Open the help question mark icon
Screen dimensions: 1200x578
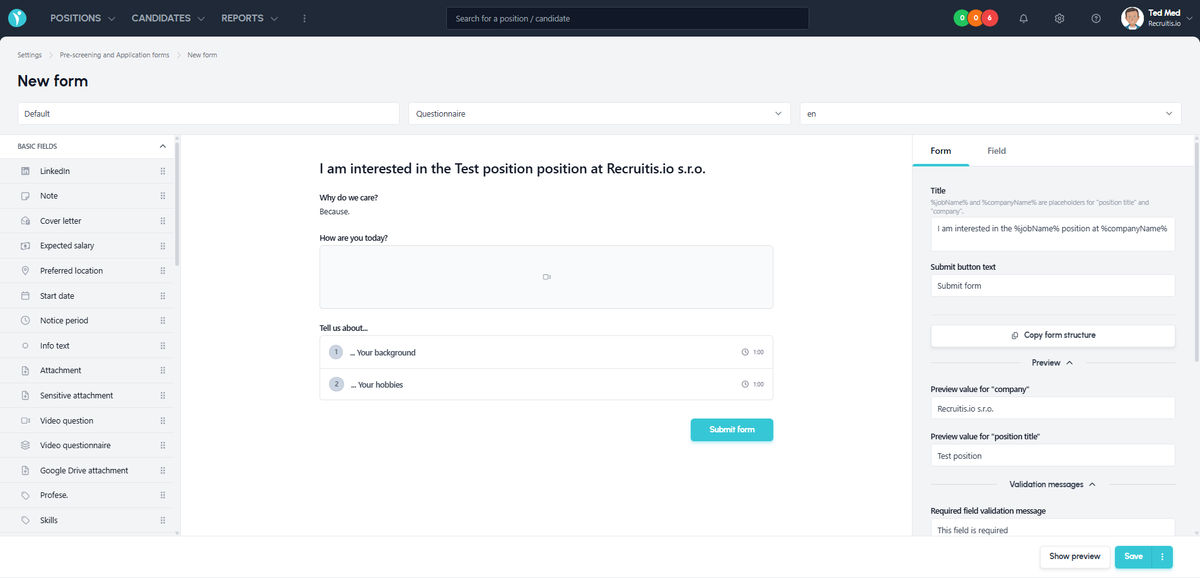[x=1096, y=18]
